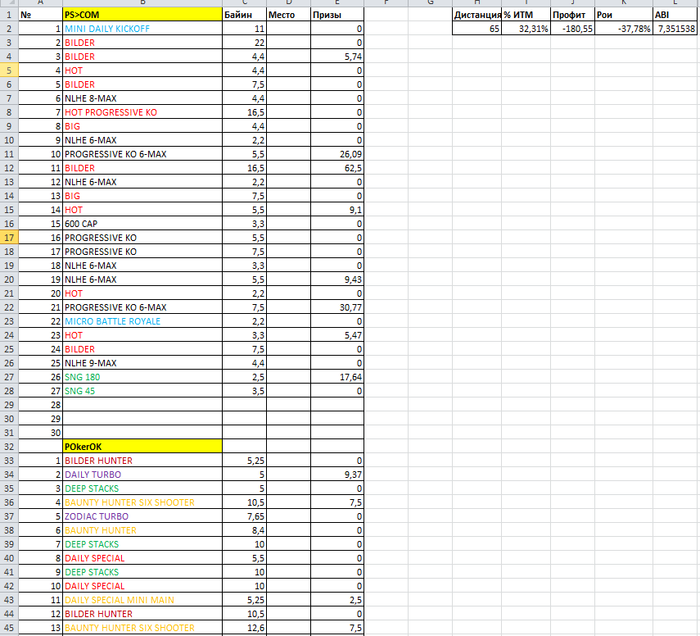Click the prize value 9,43
The height and width of the screenshot is (636, 700).
337,279
